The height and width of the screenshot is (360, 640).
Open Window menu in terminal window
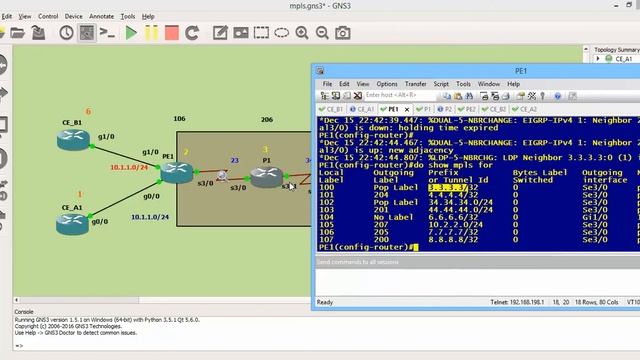pos(489,84)
